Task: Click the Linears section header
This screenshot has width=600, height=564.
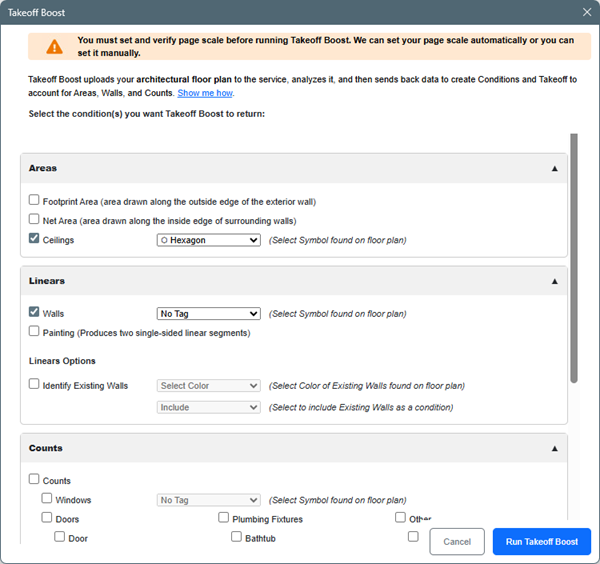Action: coord(294,281)
